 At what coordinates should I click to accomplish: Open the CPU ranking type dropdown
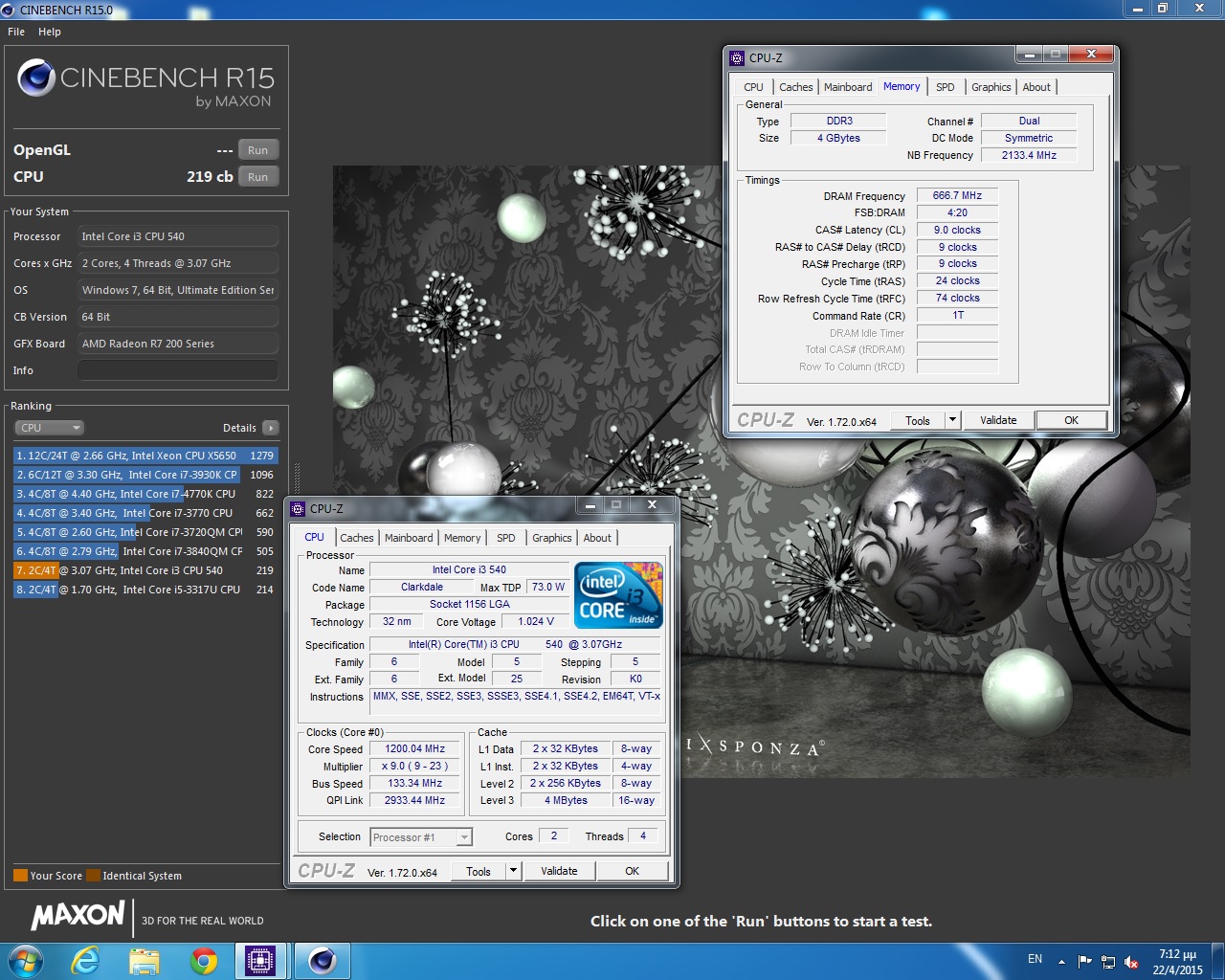point(49,428)
